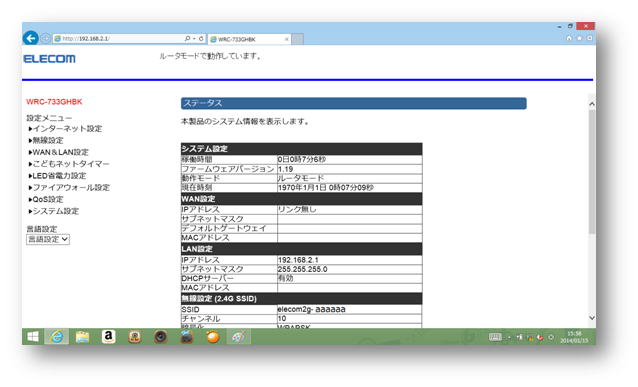638x387 pixels.
Task: Click the デフォルトゲートウェイ label
Action: tap(224, 228)
